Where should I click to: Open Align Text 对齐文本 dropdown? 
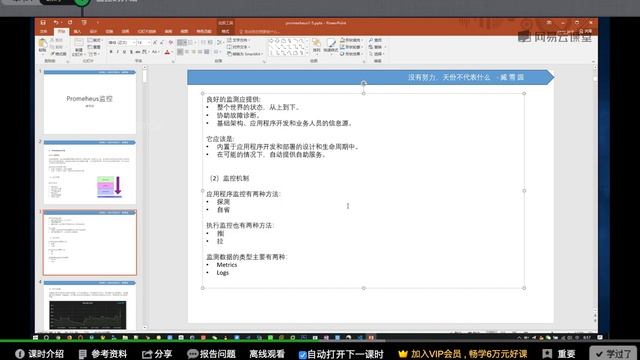(238, 47)
